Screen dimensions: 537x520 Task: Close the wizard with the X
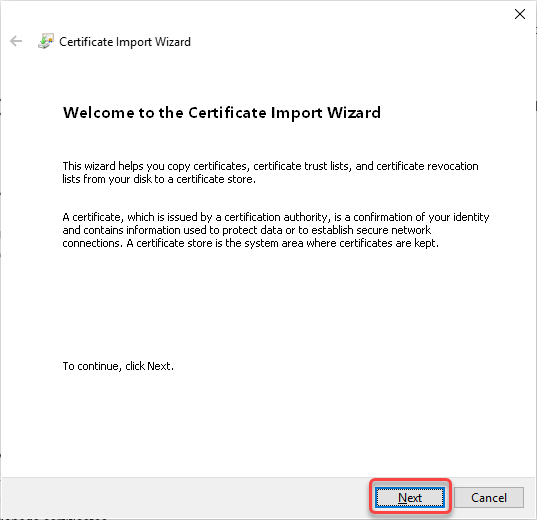click(x=520, y=14)
